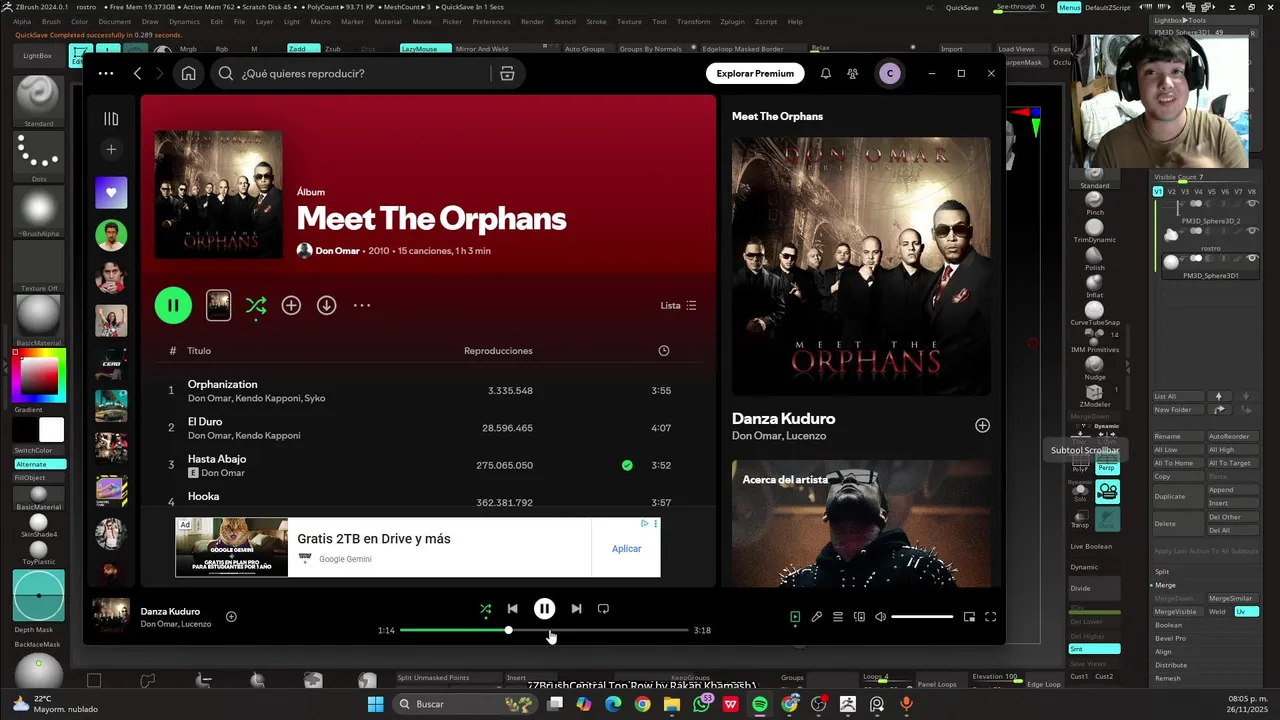Image resolution: width=1280 pixels, height=720 pixels.
Task: Open Liked Songs playlist in sidebar
Action: [111, 193]
